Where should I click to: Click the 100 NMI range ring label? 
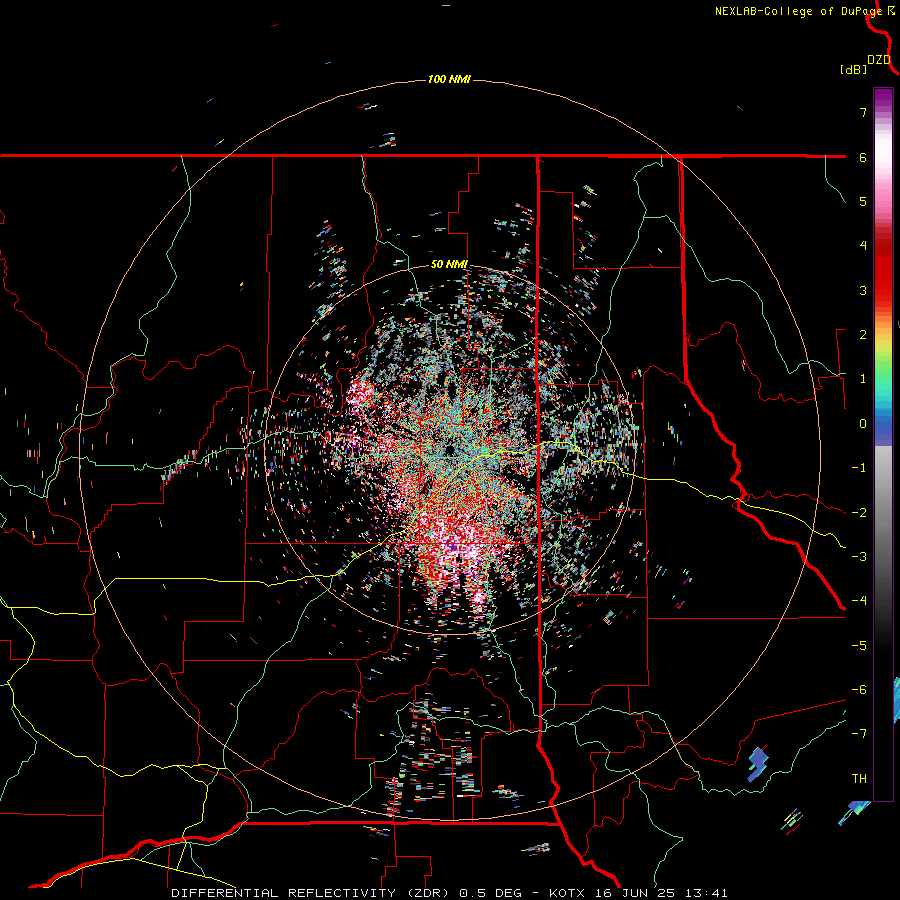[x=449, y=79]
